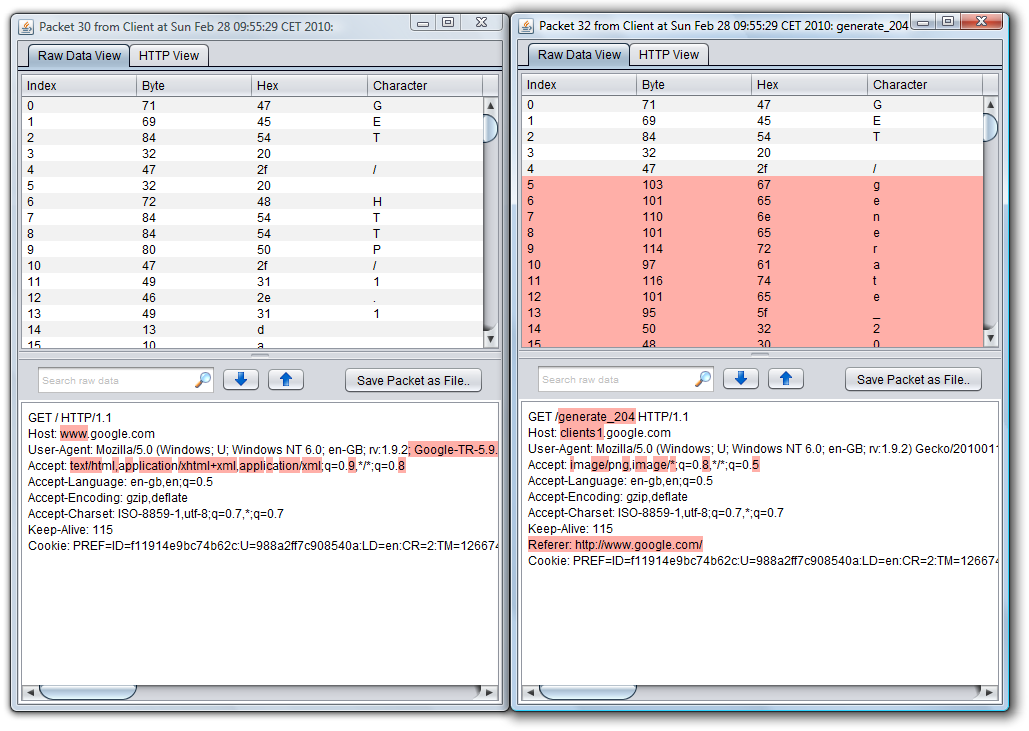Click the Java icon in Packet 30 title bar
The width and height of the screenshot is (1029, 731).
coord(26,27)
